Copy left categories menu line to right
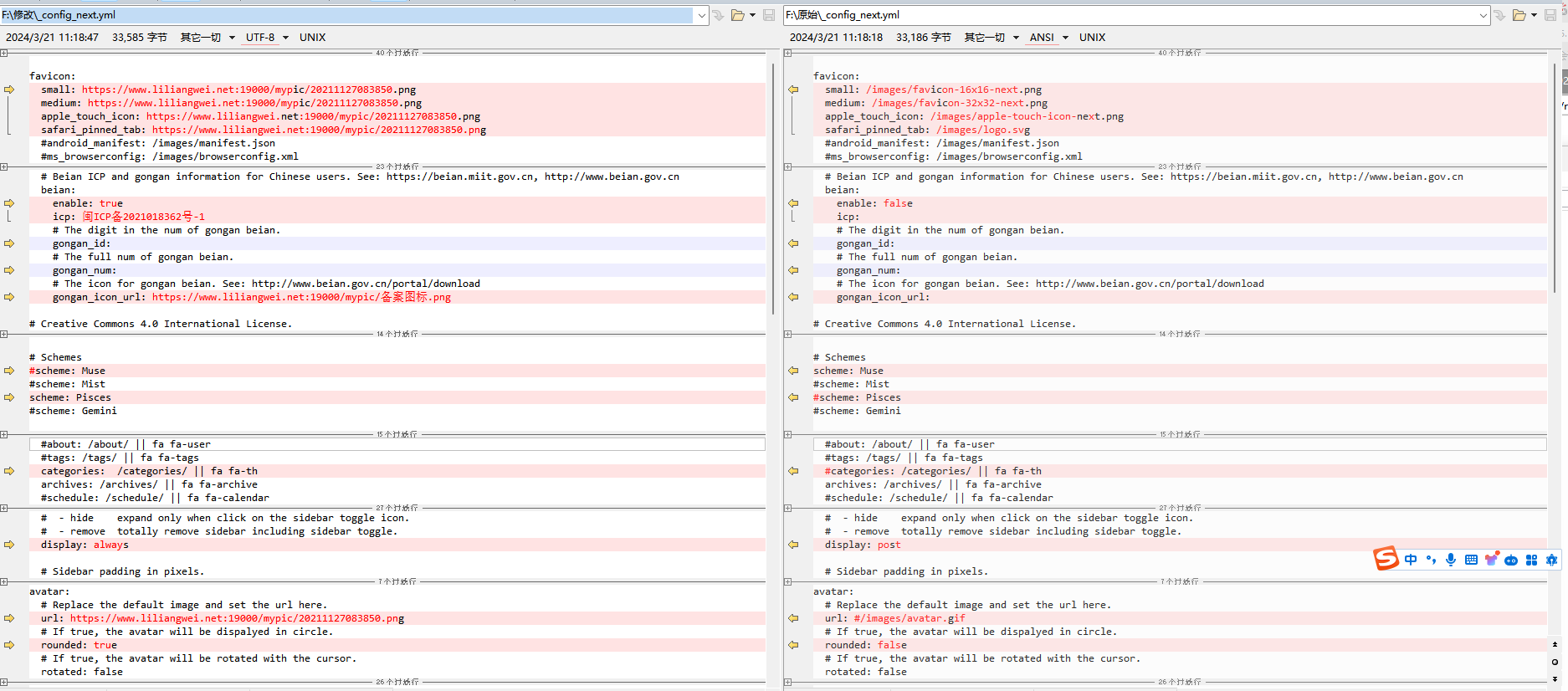This screenshot has width=1568, height=691. [9, 471]
